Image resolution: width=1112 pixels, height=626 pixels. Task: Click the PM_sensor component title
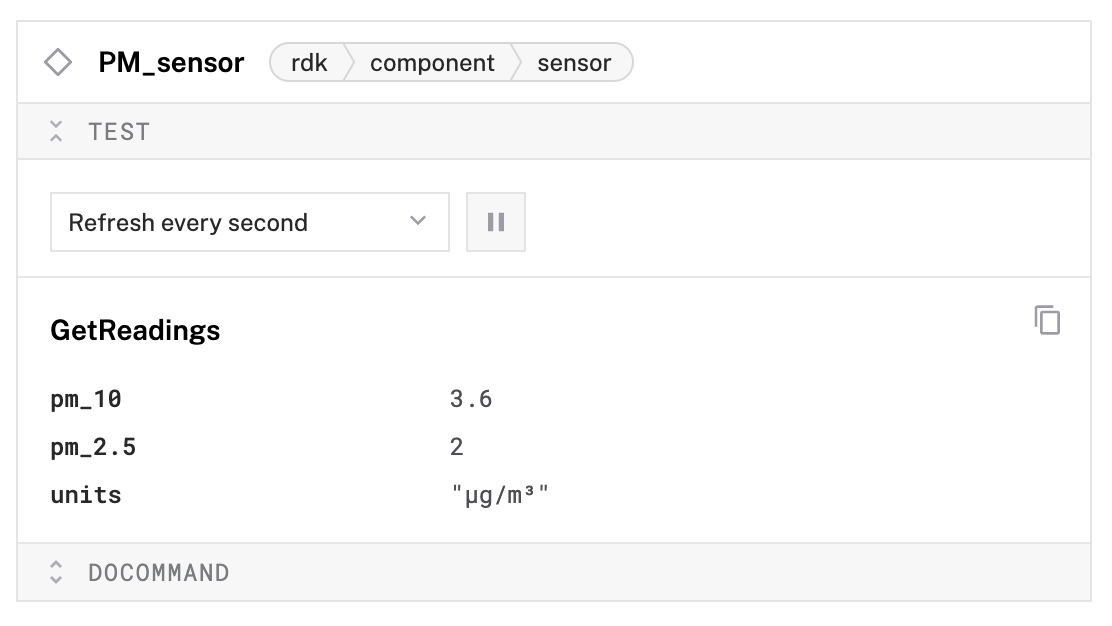(x=171, y=63)
